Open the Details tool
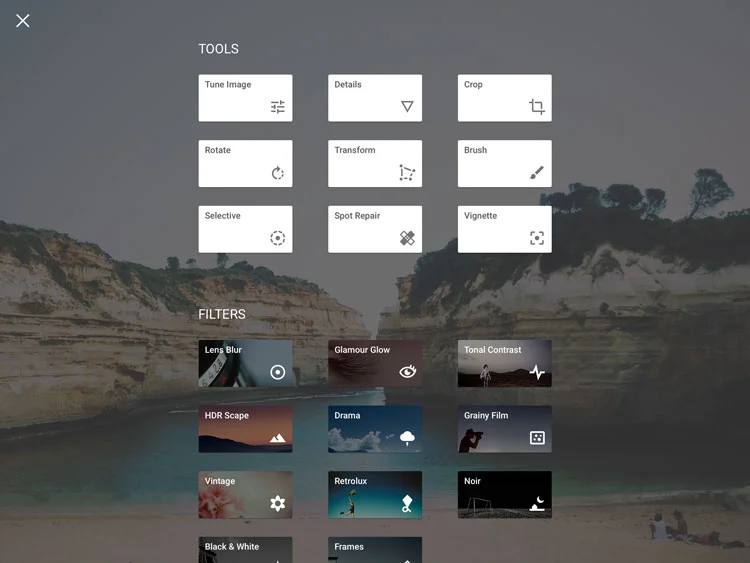Screen dimensions: 750x563 (375, 98)
